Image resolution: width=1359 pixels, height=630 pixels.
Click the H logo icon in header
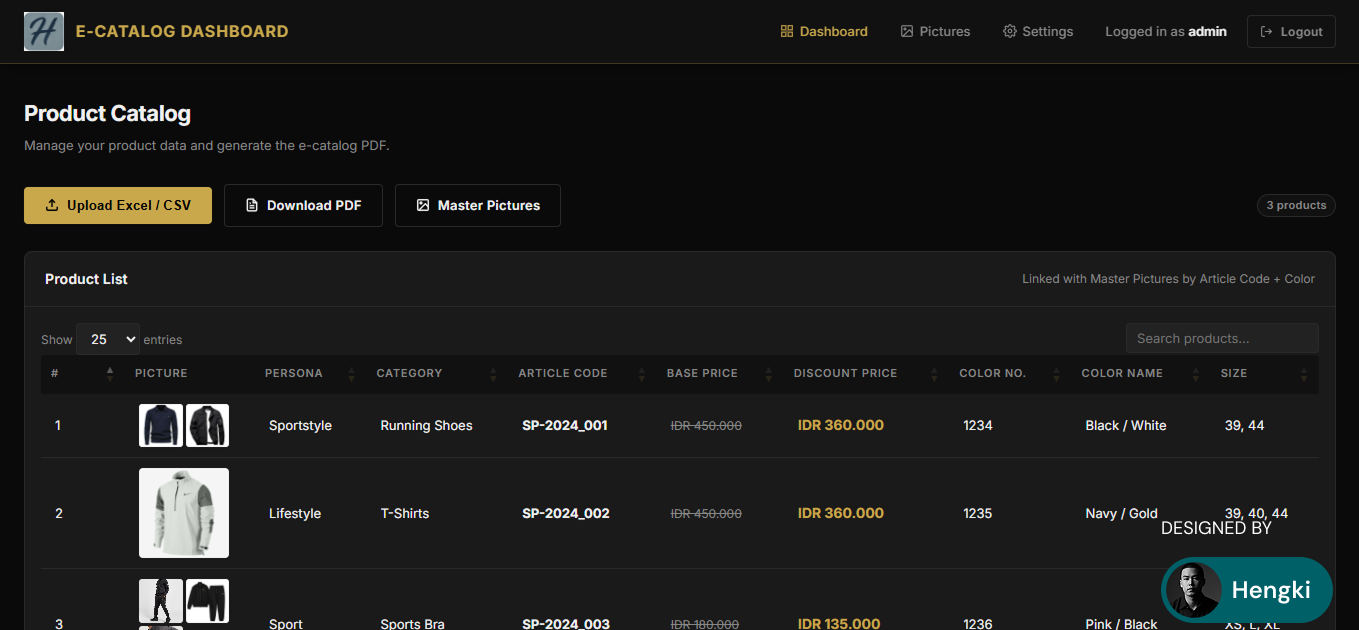[44, 32]
